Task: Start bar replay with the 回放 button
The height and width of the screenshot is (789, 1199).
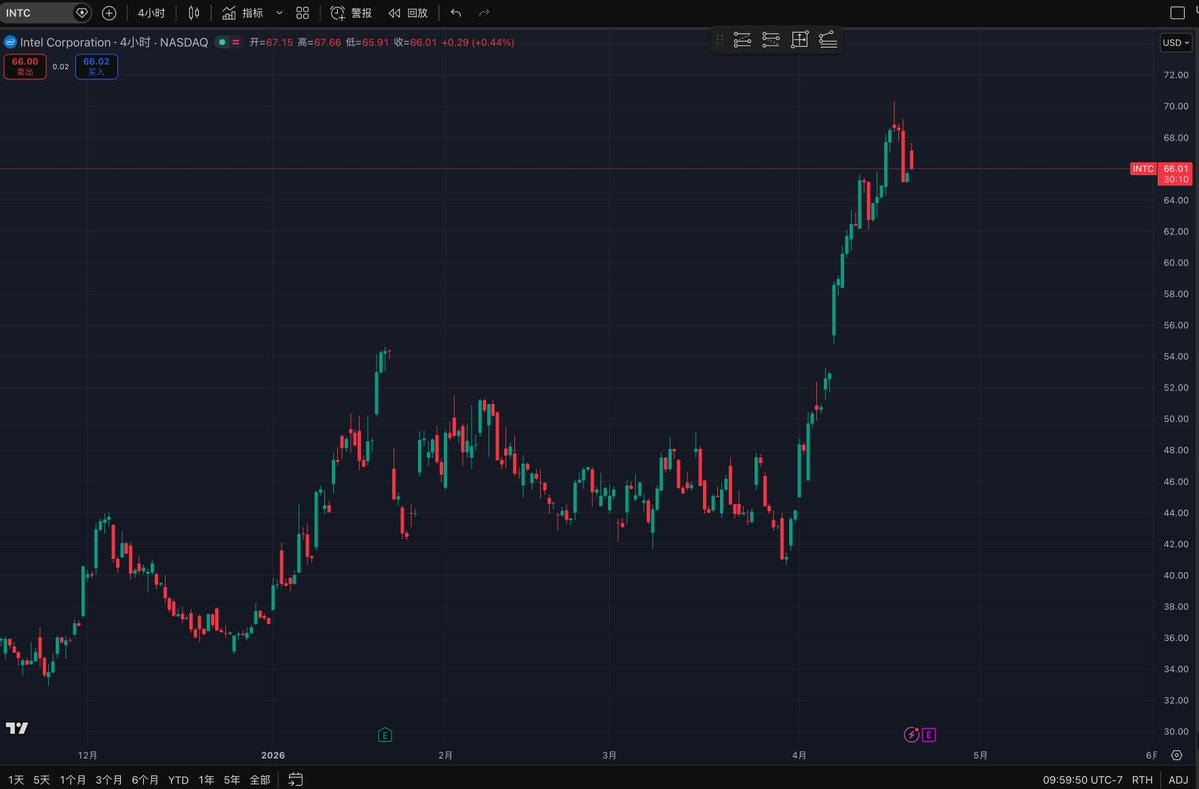Action: coord(408,13)
